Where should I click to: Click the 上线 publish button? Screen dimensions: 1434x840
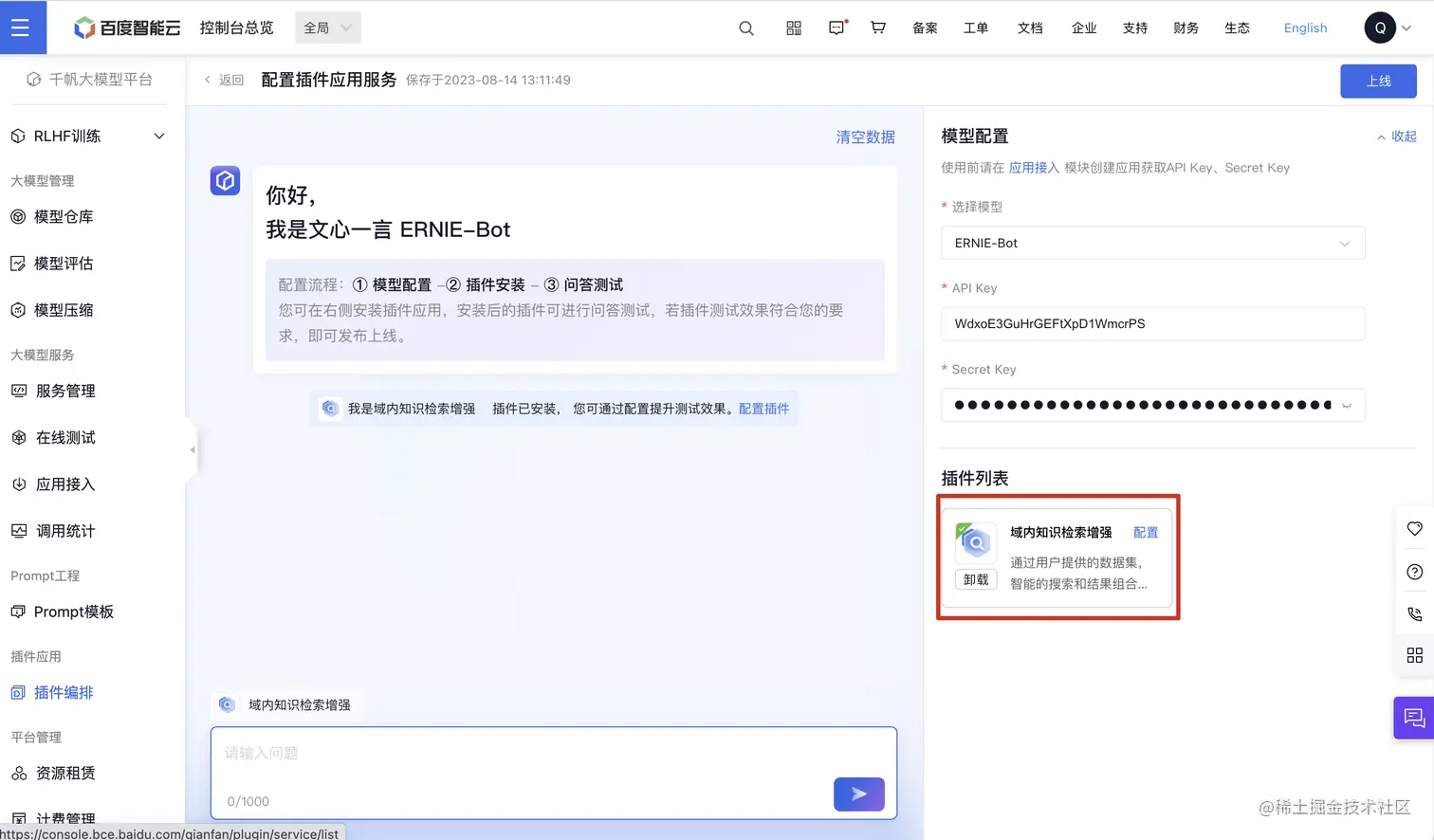1378,81
